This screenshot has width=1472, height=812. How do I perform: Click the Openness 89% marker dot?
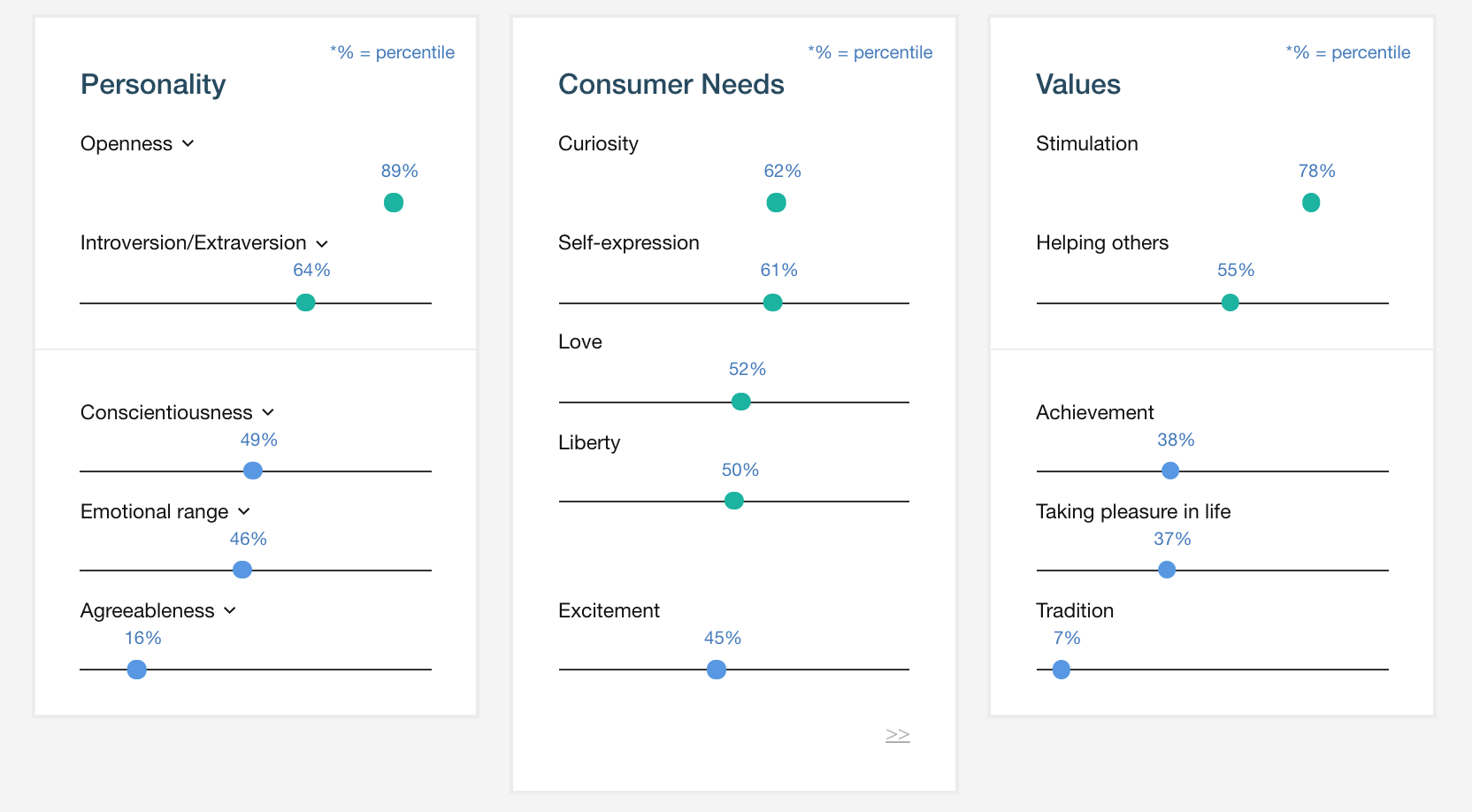click(394, 203)
